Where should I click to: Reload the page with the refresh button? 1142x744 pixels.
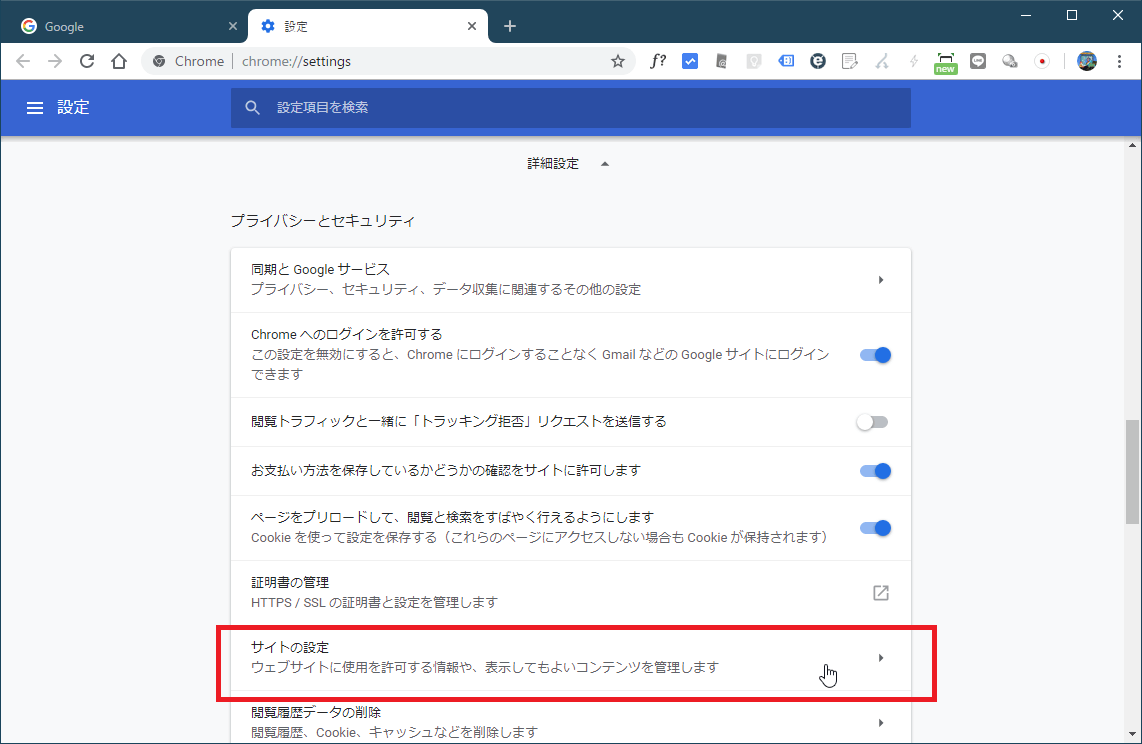[x=87, y=62]
